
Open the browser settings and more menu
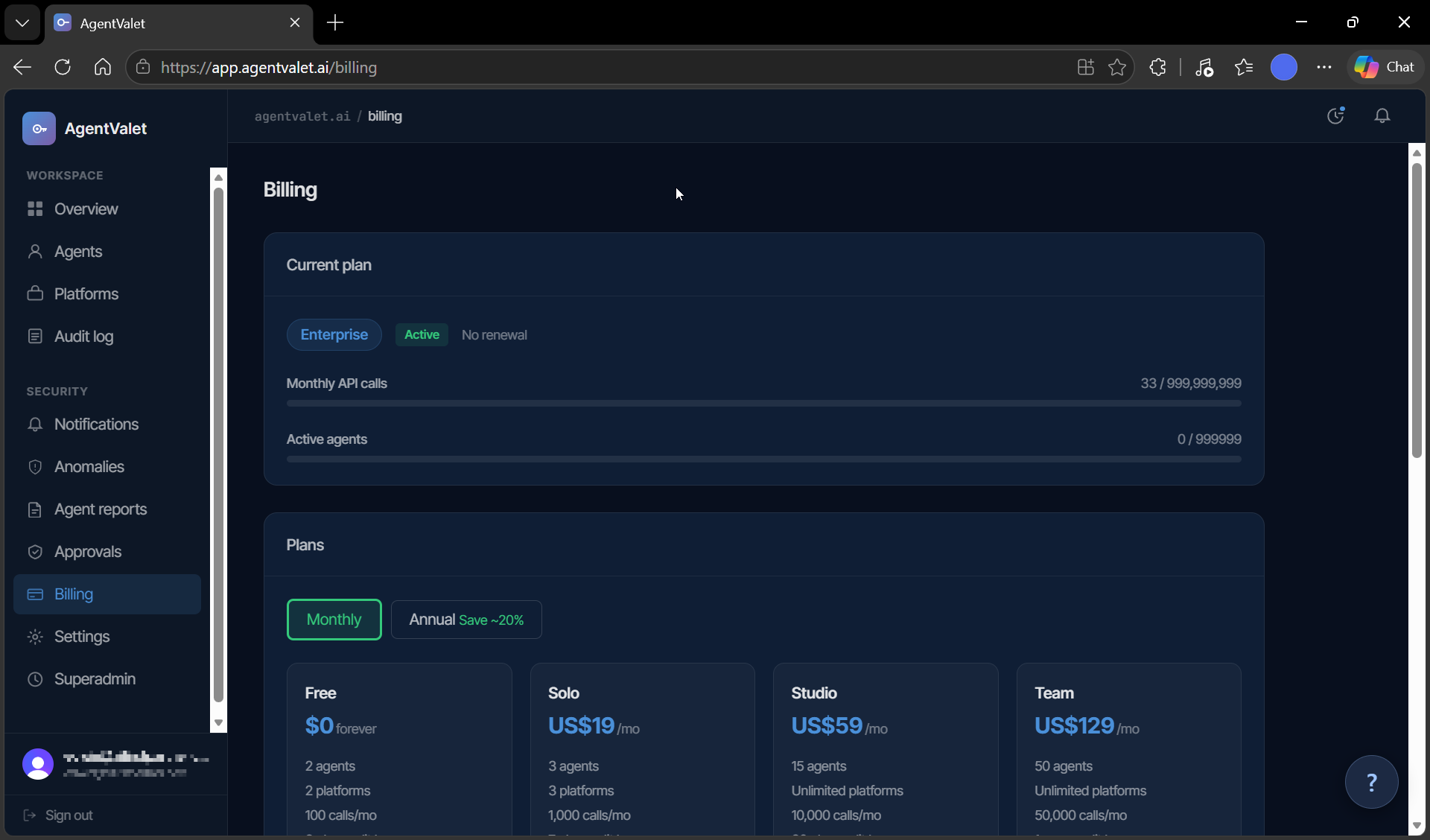click(x=1324, y=68)
